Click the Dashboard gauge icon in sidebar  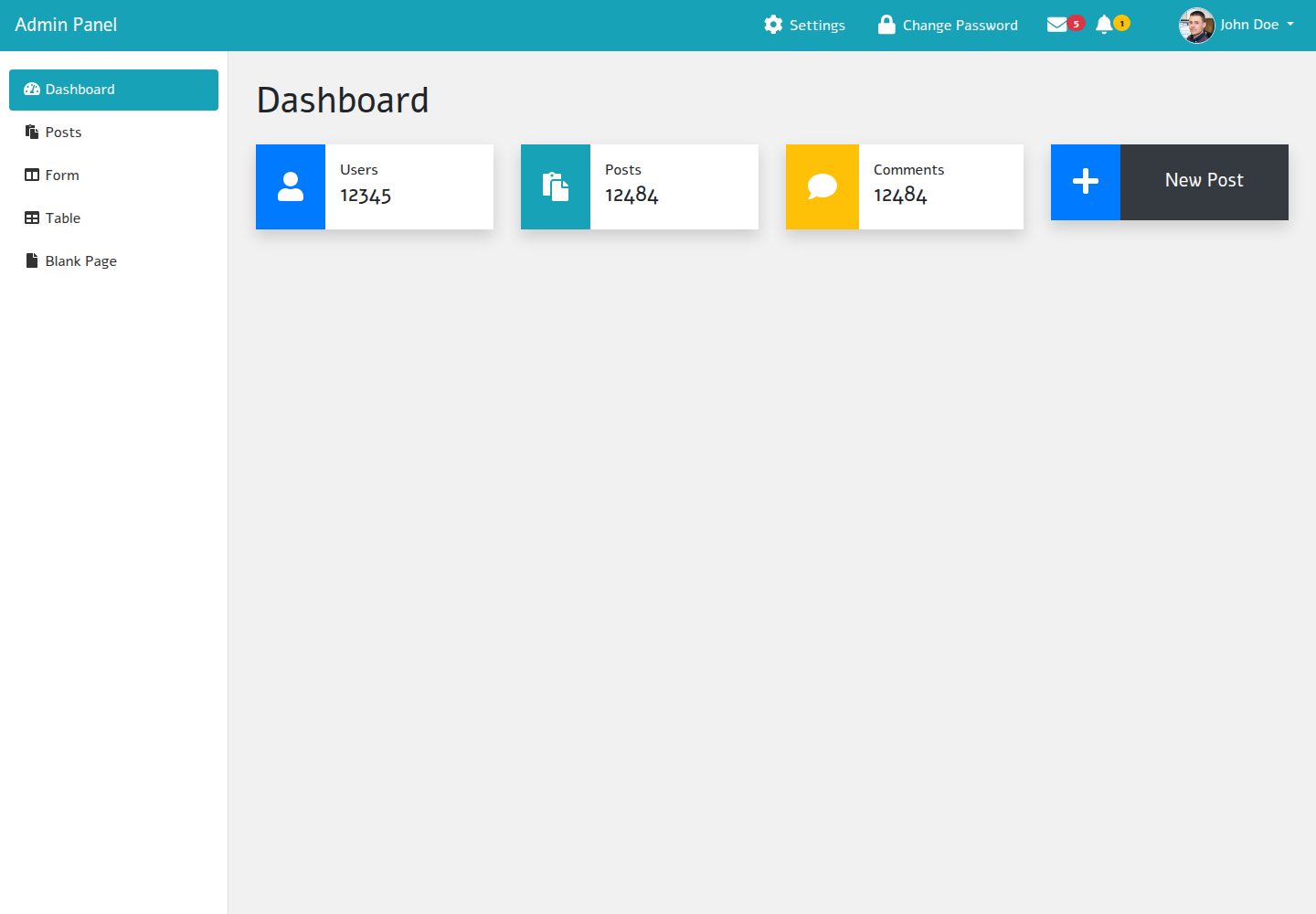[x=32, y=90]
